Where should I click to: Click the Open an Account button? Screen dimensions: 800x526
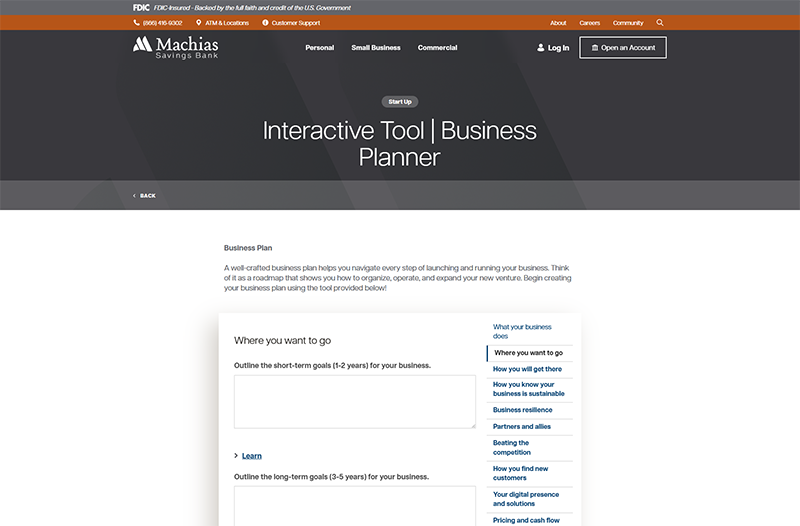(622, 47)
